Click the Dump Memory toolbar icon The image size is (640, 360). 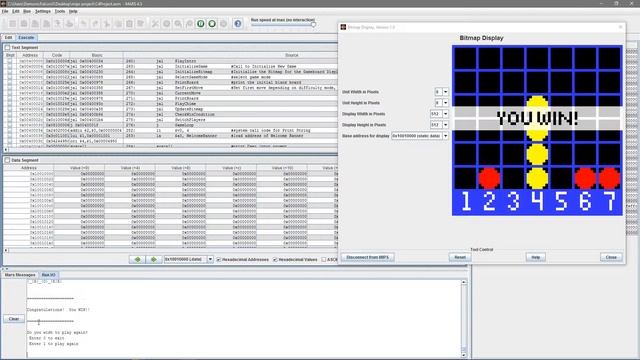click(58, 24)
